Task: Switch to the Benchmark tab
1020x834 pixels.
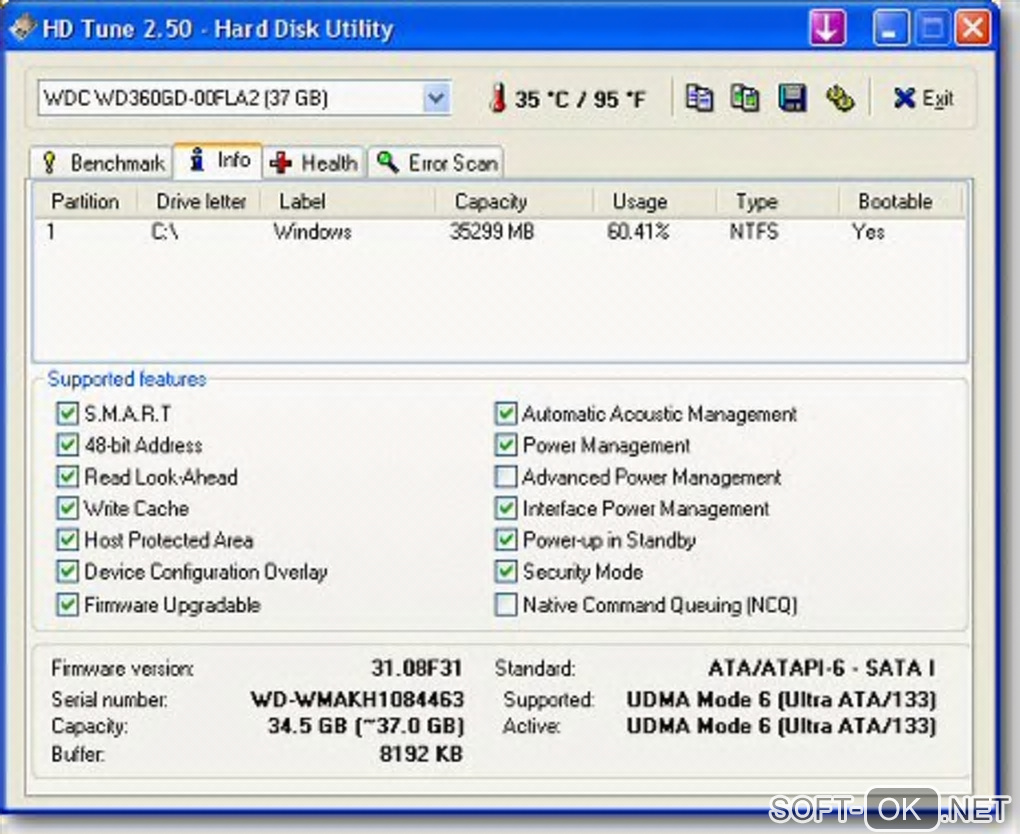Action: [x=102, y=162]
